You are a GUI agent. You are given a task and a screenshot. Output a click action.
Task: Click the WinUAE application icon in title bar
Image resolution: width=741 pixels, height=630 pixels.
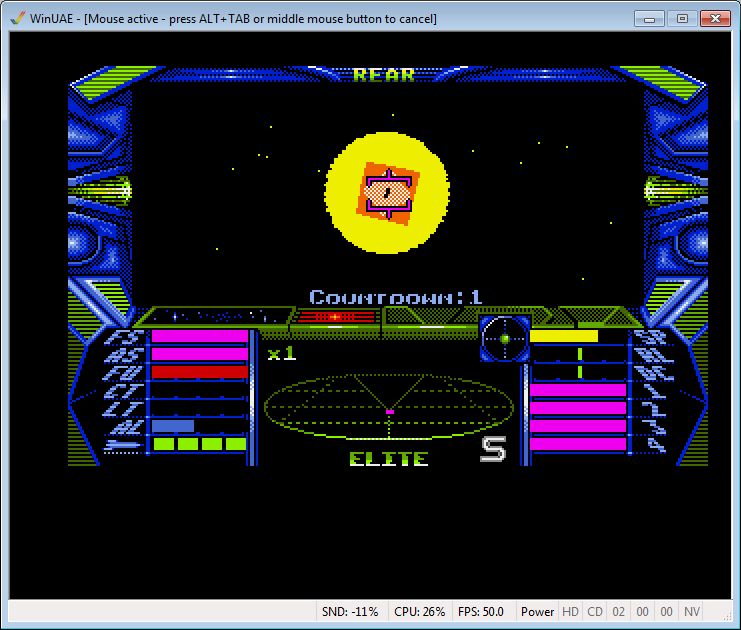coord(17,18)
